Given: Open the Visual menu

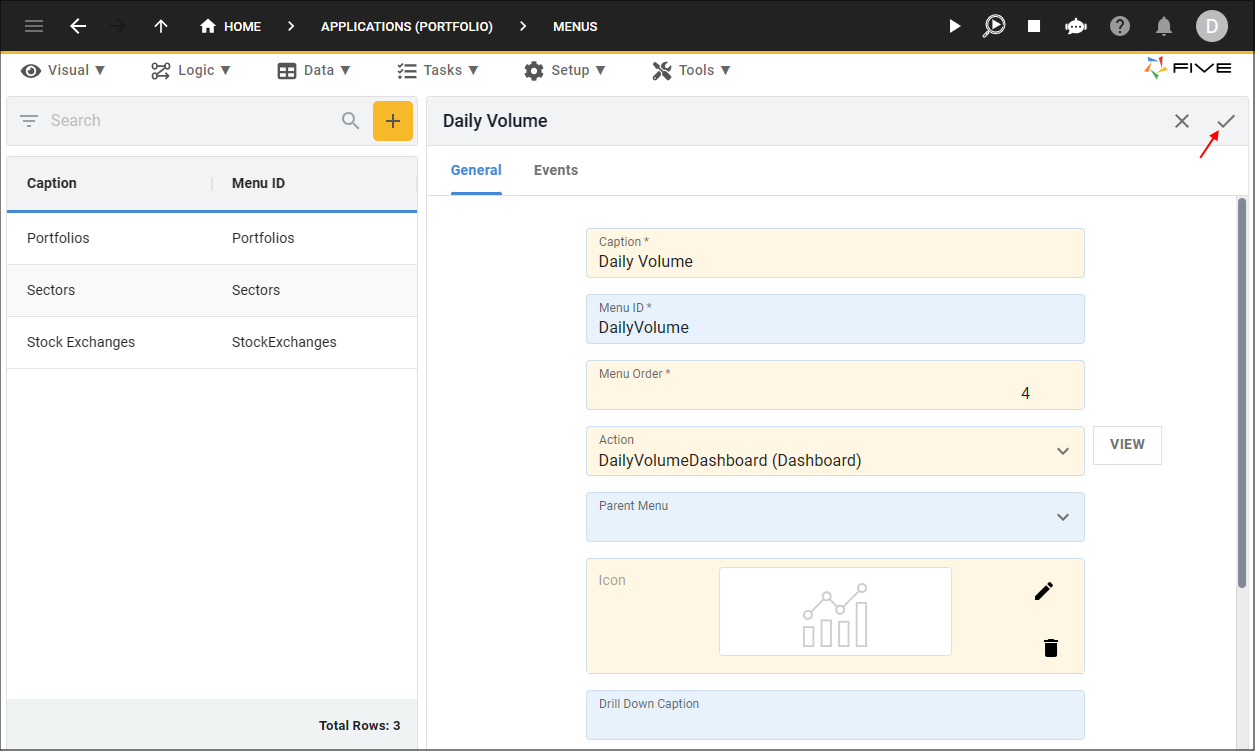Looking at the screenshot, I should click(64, 70).
